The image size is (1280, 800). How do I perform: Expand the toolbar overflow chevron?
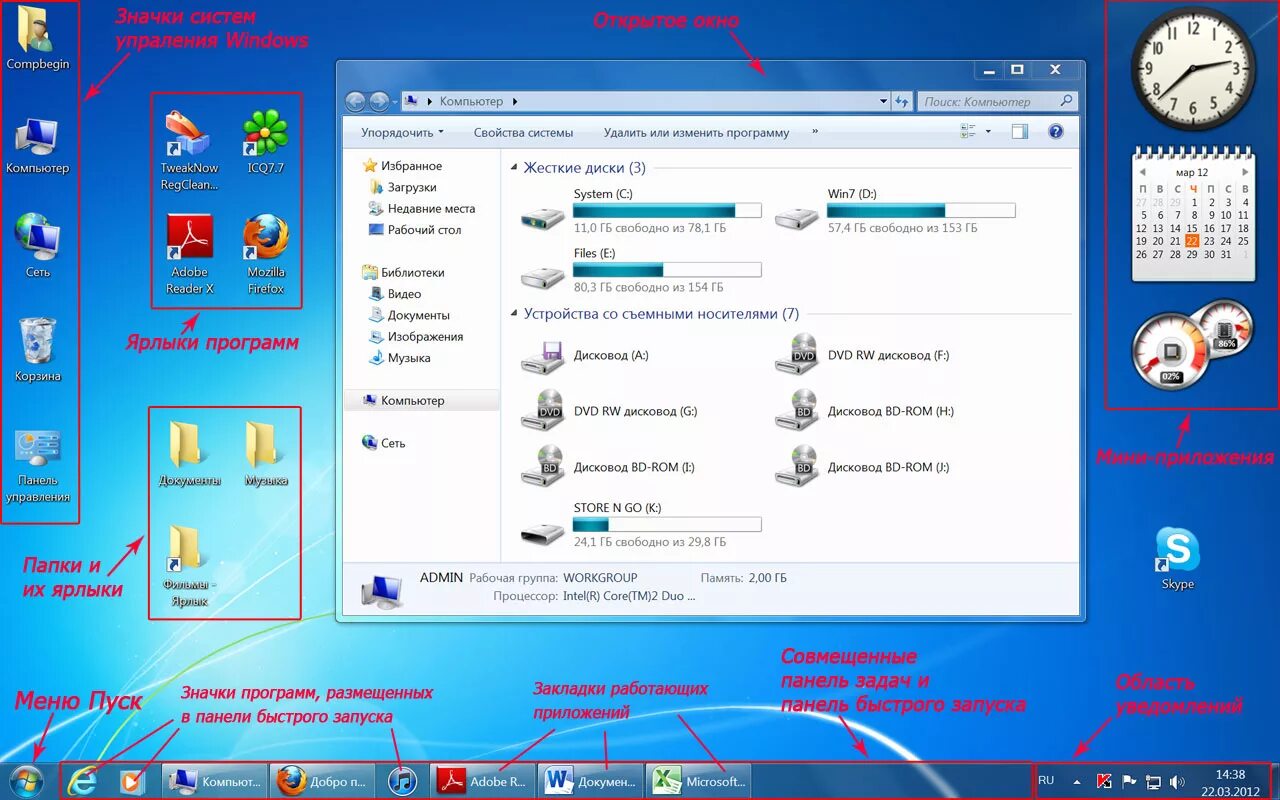point(815,131)
